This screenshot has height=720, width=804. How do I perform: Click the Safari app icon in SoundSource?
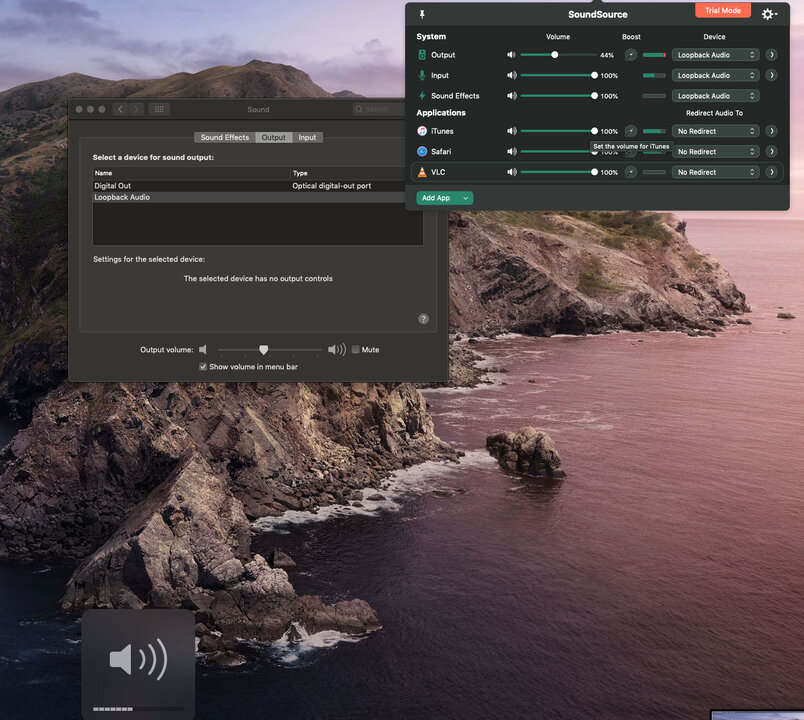422,152
